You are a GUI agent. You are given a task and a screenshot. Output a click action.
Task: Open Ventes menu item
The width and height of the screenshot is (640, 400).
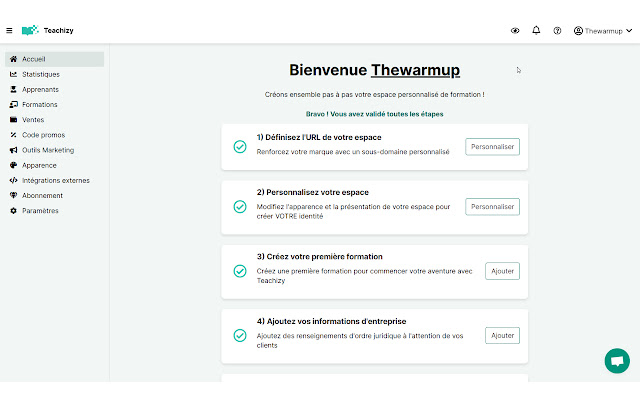click(x=55, y=120)
